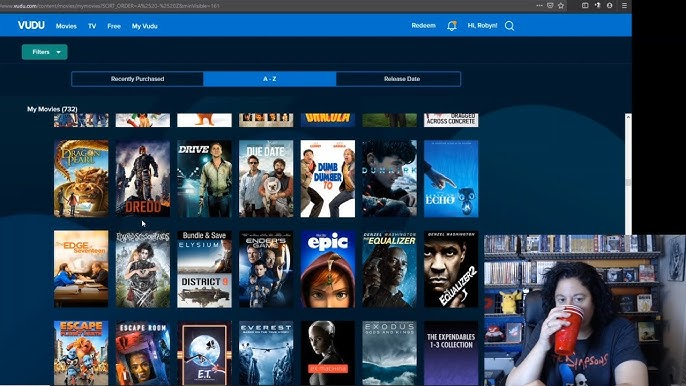Expand the Filters dropdown
686x386 pixels.
point(45,52)
